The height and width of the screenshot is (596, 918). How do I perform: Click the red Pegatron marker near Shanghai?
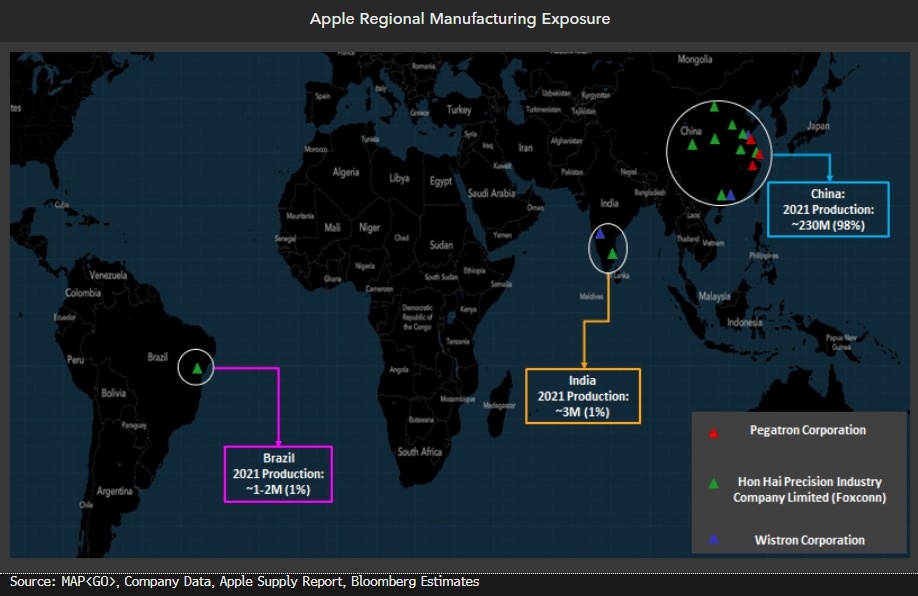pyautogui.click(x=751, y=141)
